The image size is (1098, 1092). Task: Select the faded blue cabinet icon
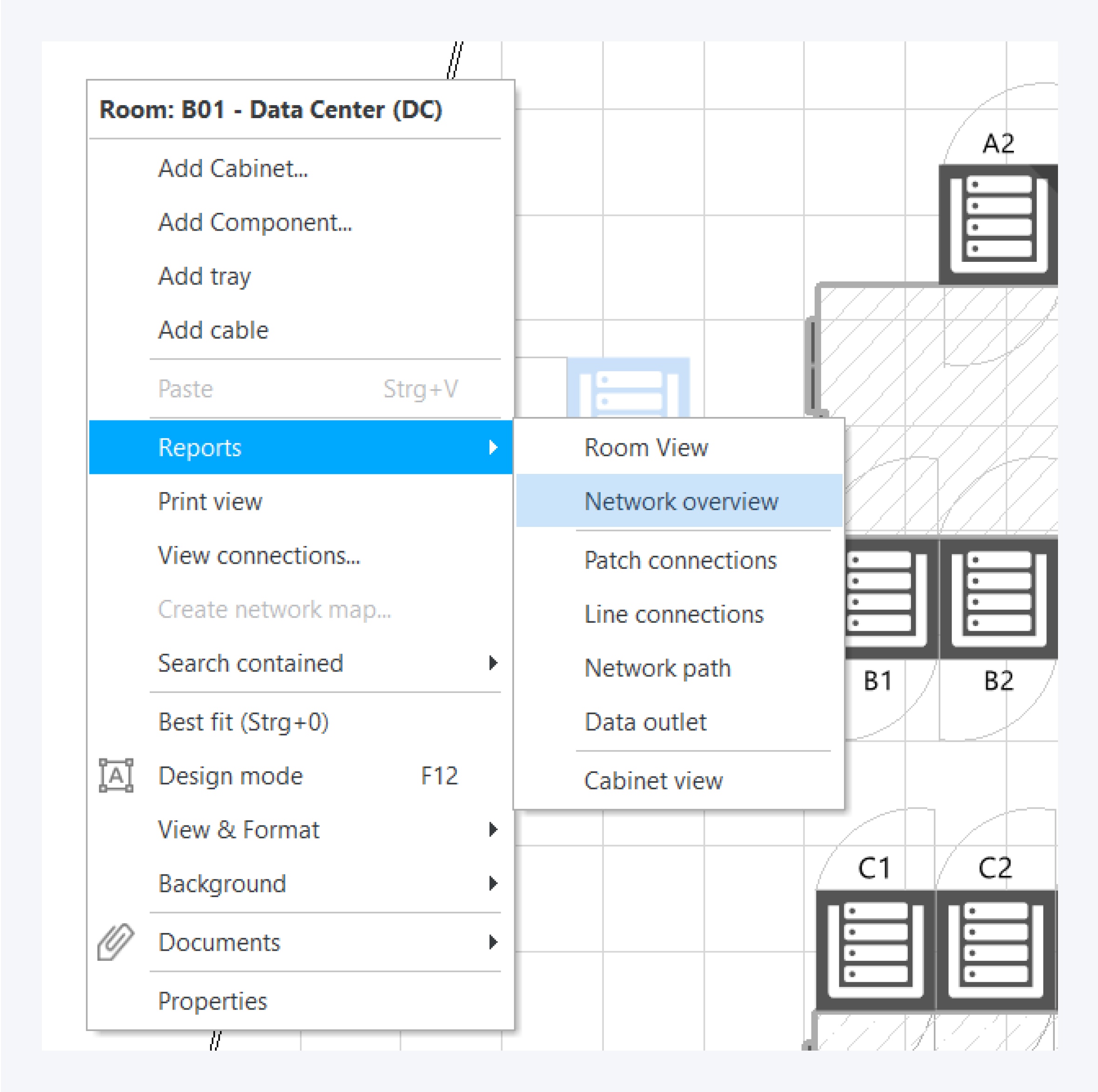[x=628, y=387]
